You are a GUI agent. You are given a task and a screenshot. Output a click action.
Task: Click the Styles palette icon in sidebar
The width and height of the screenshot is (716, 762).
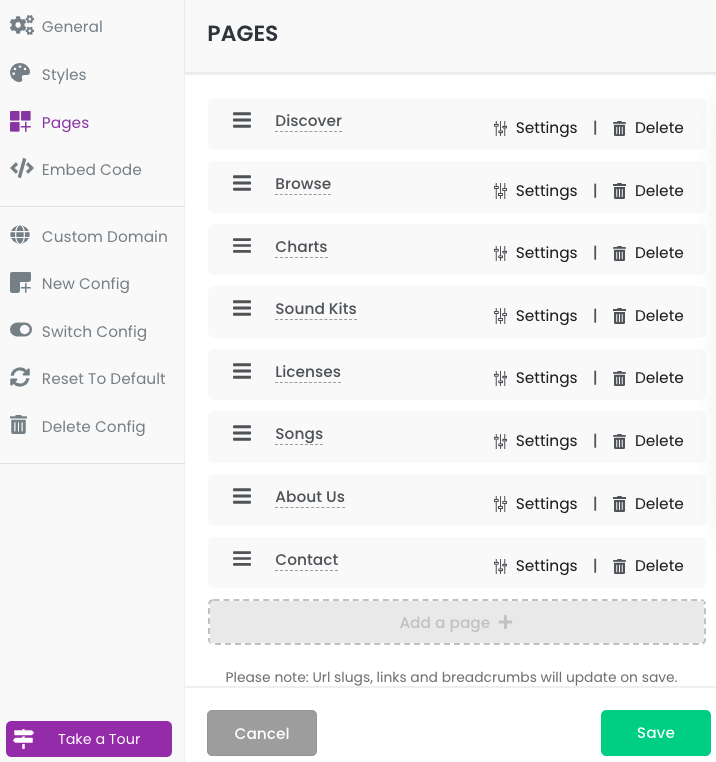[20, 73]
